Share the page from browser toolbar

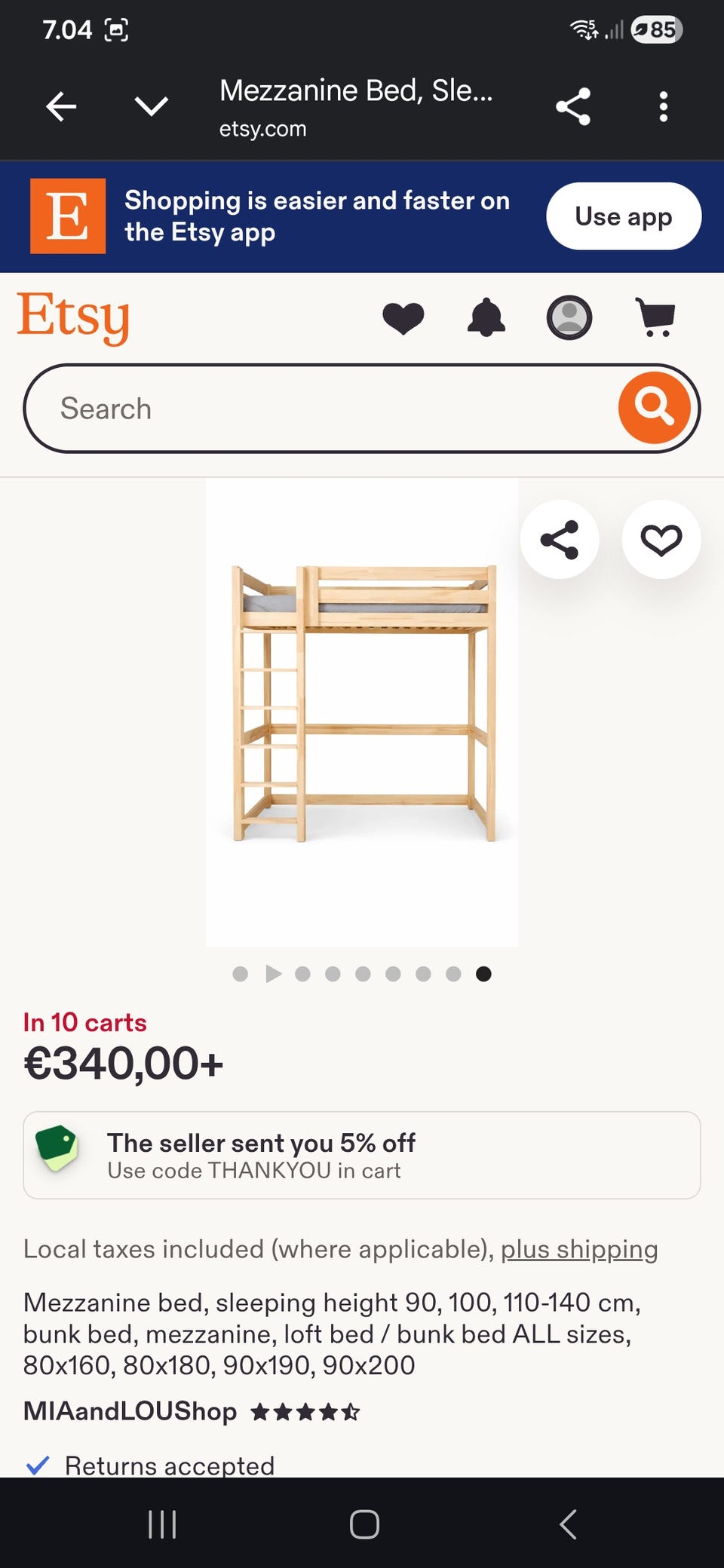tap(573, 106)
